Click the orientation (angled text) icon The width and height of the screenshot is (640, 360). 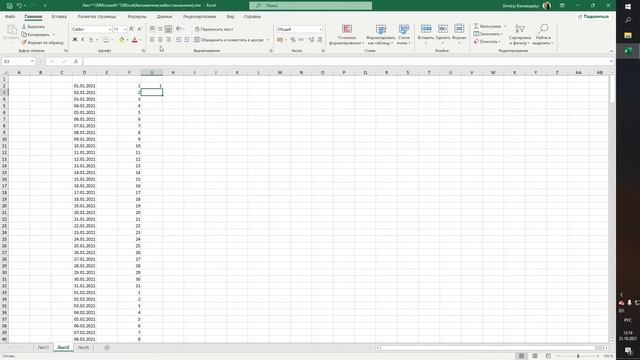point(179,29)
